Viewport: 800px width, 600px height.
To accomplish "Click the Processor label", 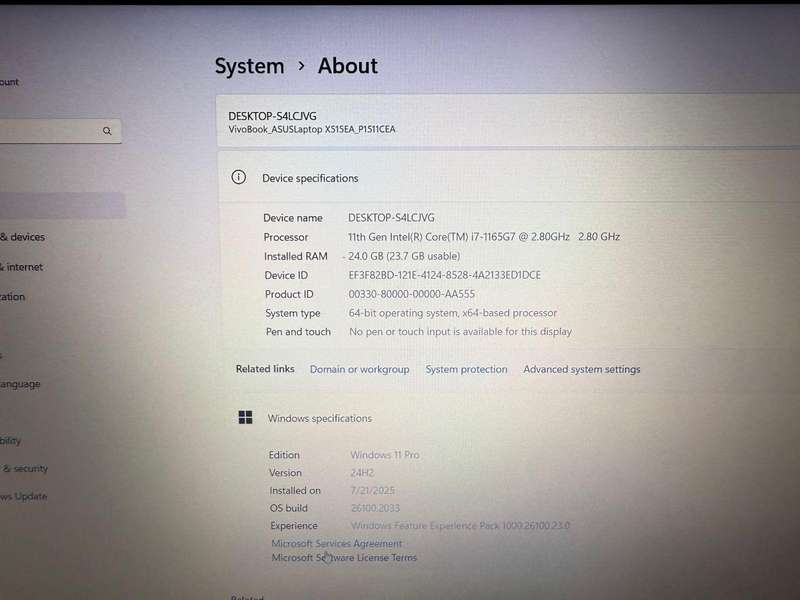I will click(x=286, y=237).
